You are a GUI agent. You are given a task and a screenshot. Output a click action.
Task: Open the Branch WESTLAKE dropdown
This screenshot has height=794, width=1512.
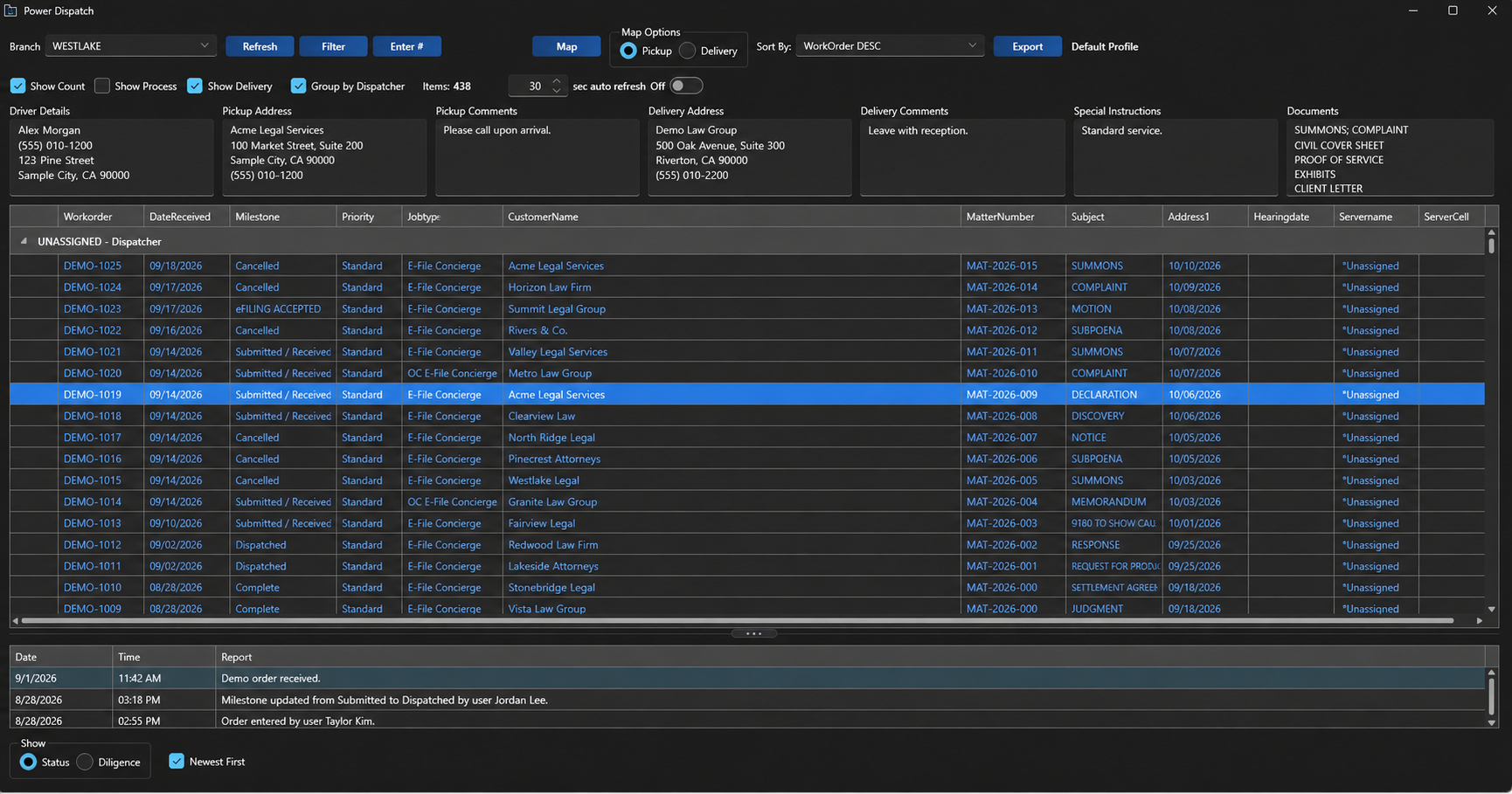[130, 45]
